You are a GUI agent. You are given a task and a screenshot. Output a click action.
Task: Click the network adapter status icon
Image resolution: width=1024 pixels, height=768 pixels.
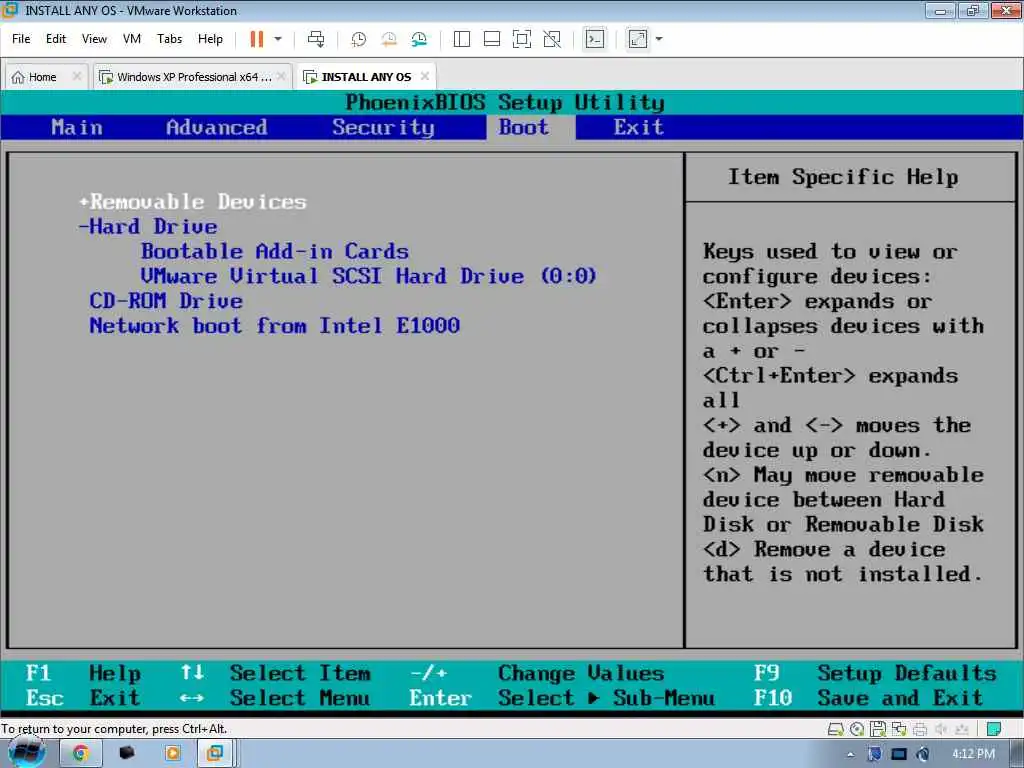click(x=899, y=729)
